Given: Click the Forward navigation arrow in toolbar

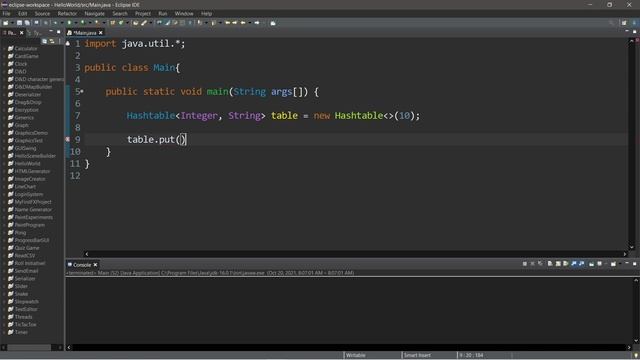Looking at the screenshot, I should 257,23.
